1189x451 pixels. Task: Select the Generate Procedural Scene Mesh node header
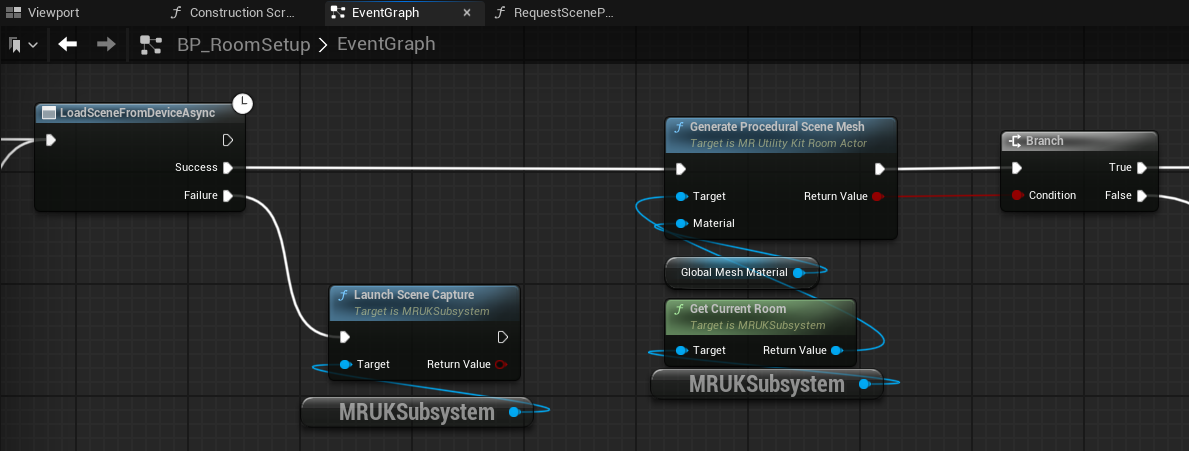[776, 127]
